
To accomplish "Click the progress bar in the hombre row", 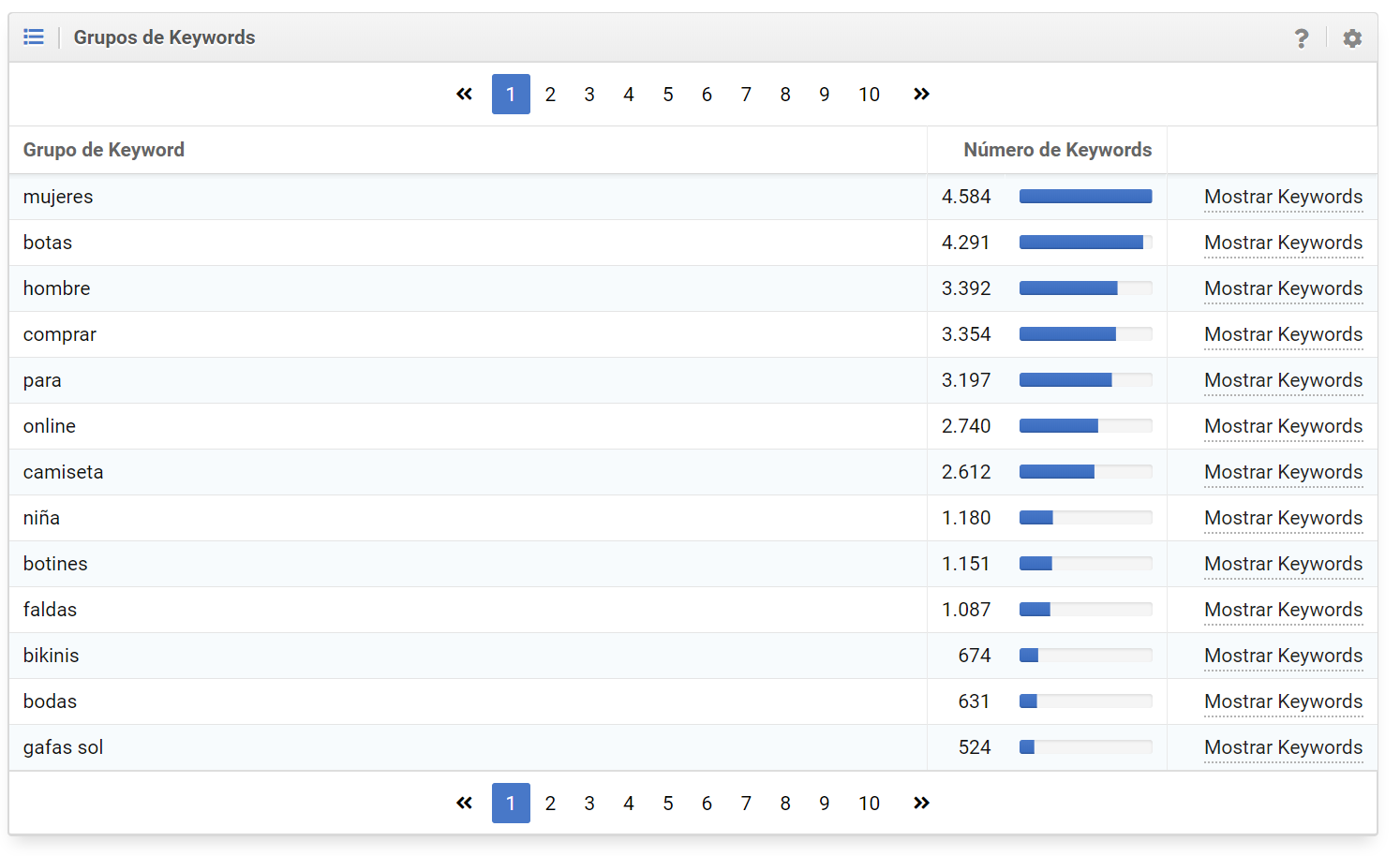I will [x=1085, y=288].
